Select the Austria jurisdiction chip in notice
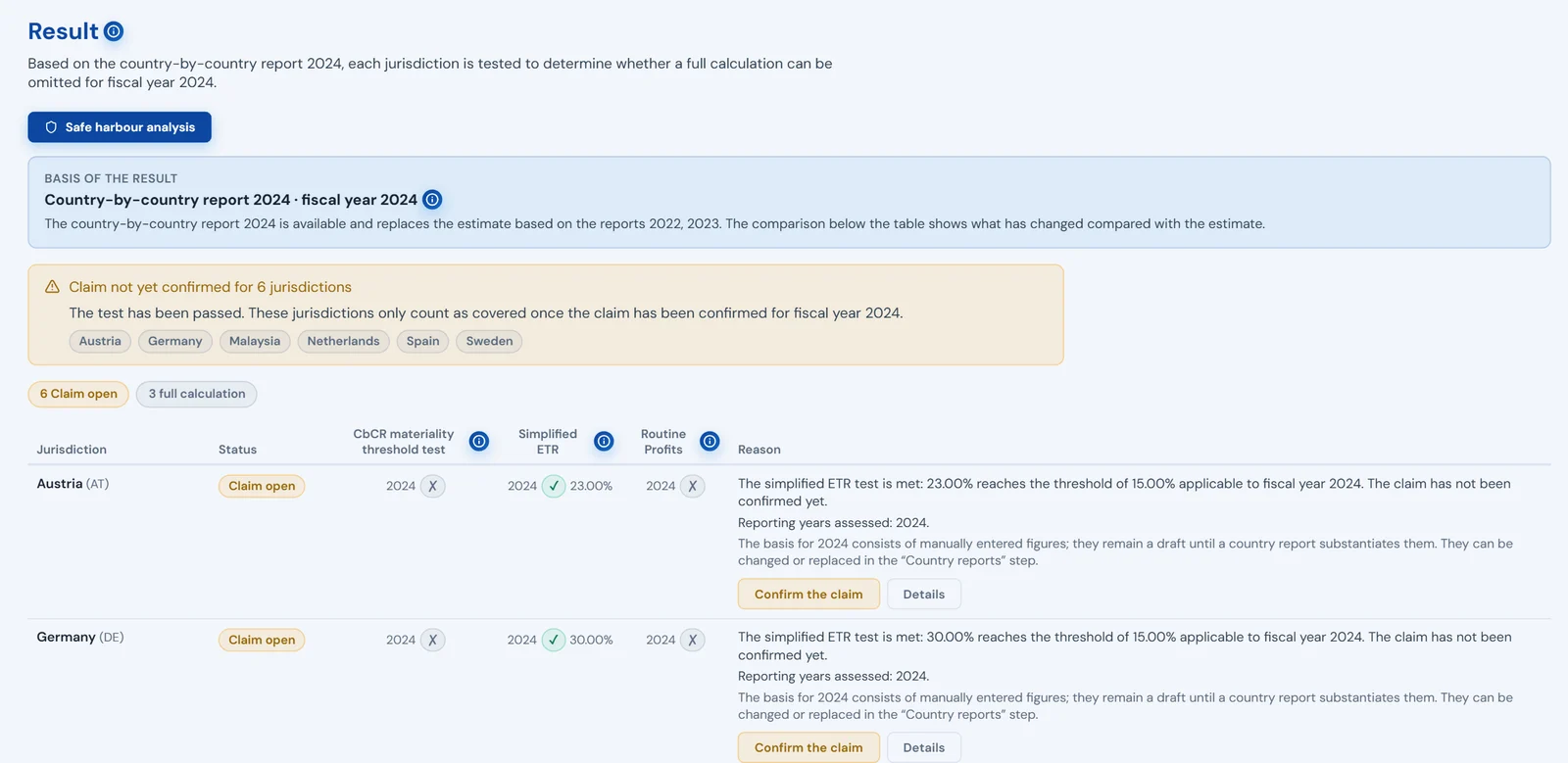The height and width of the screenshot is (763, 1568). (100, 341)
